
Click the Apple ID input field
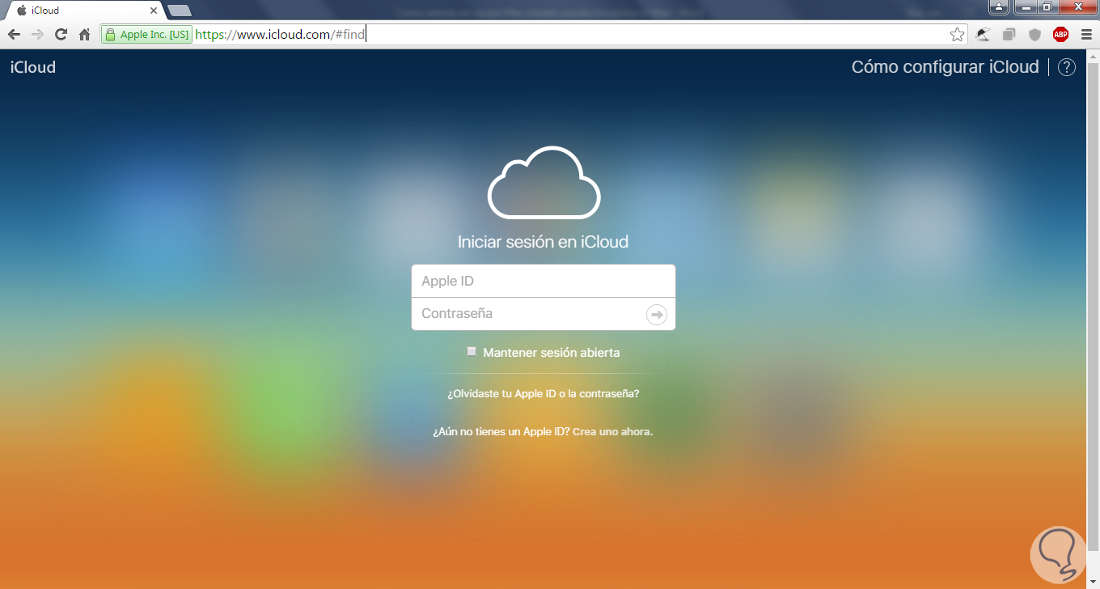[543, 281]
